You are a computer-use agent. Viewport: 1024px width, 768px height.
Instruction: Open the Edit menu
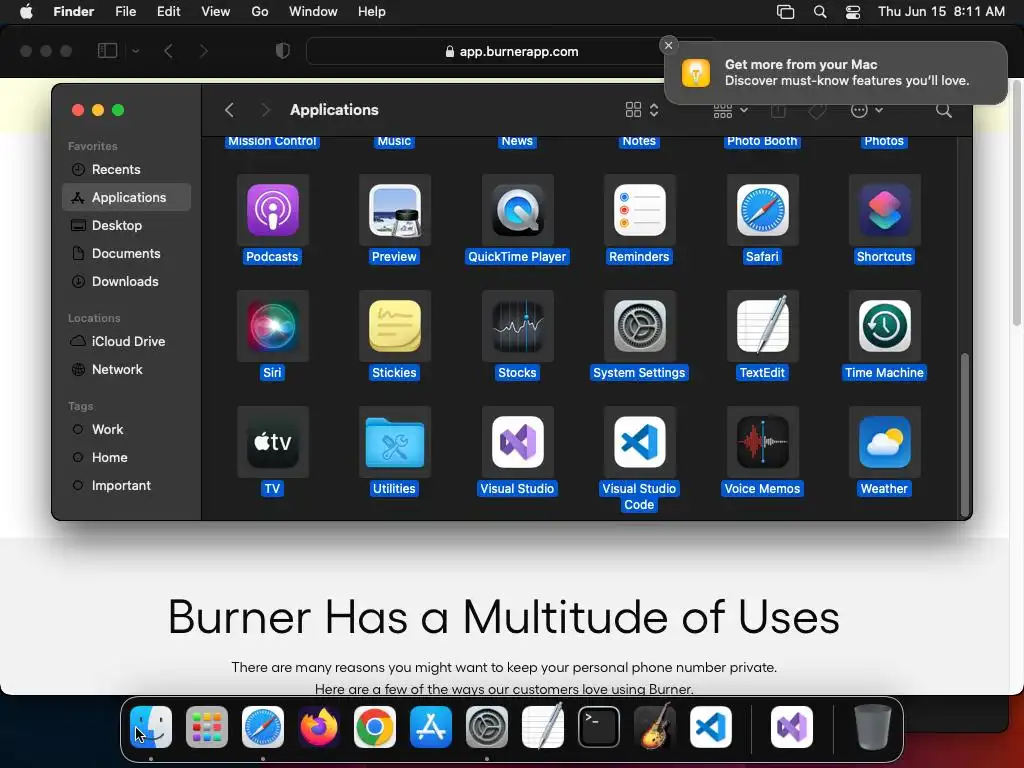[168, 12]
